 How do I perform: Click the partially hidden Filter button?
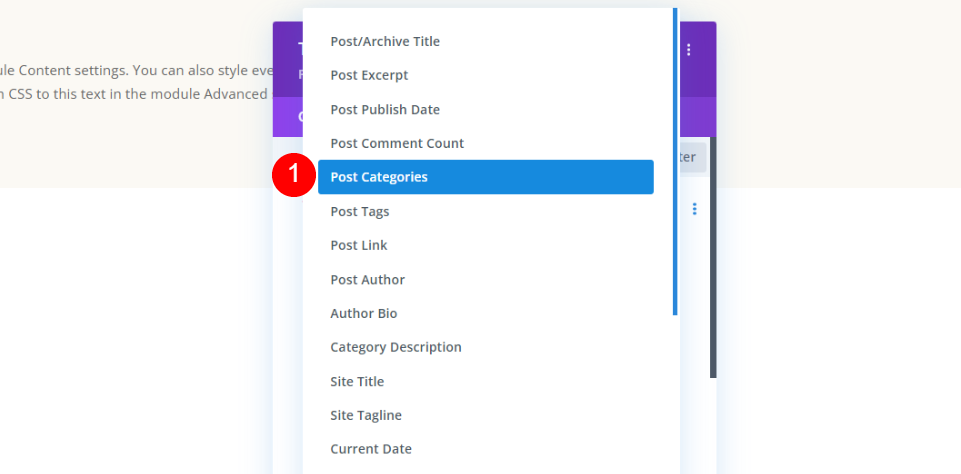693,158
